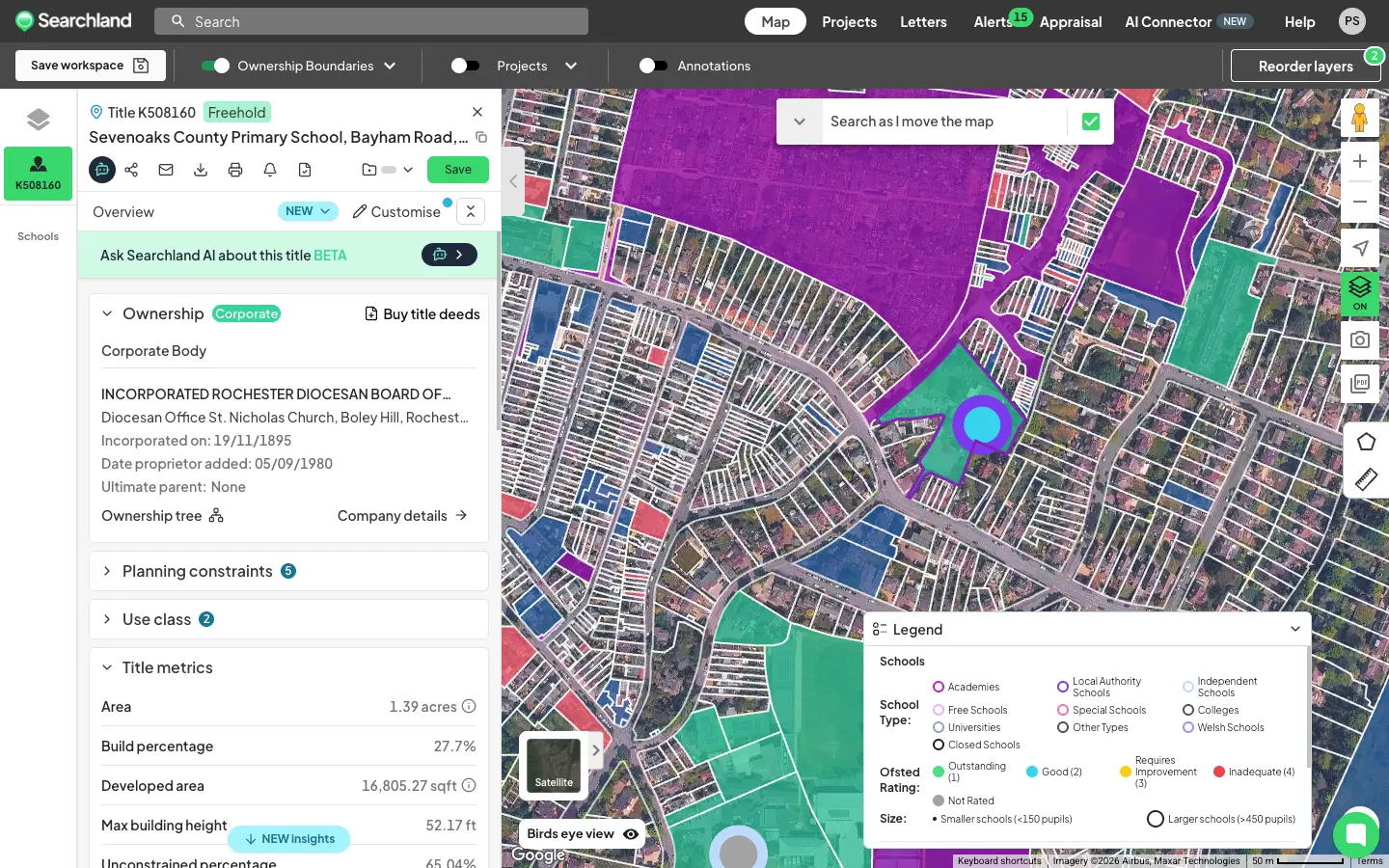Open the Projects menu in top navigation
Screen dimensions: 1389x868
[849, 21]
